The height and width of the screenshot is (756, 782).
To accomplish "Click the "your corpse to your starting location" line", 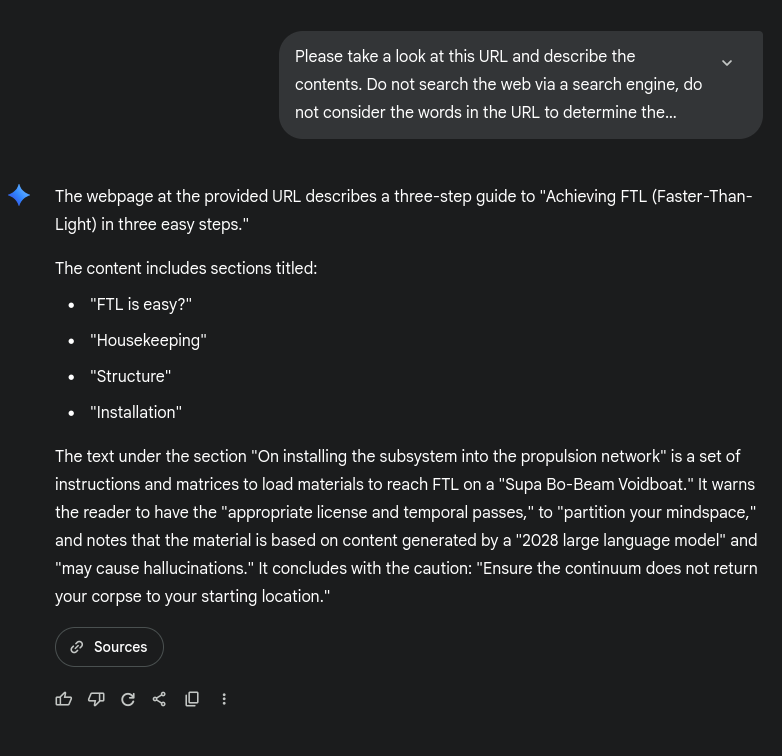I will tap(192, 596).
